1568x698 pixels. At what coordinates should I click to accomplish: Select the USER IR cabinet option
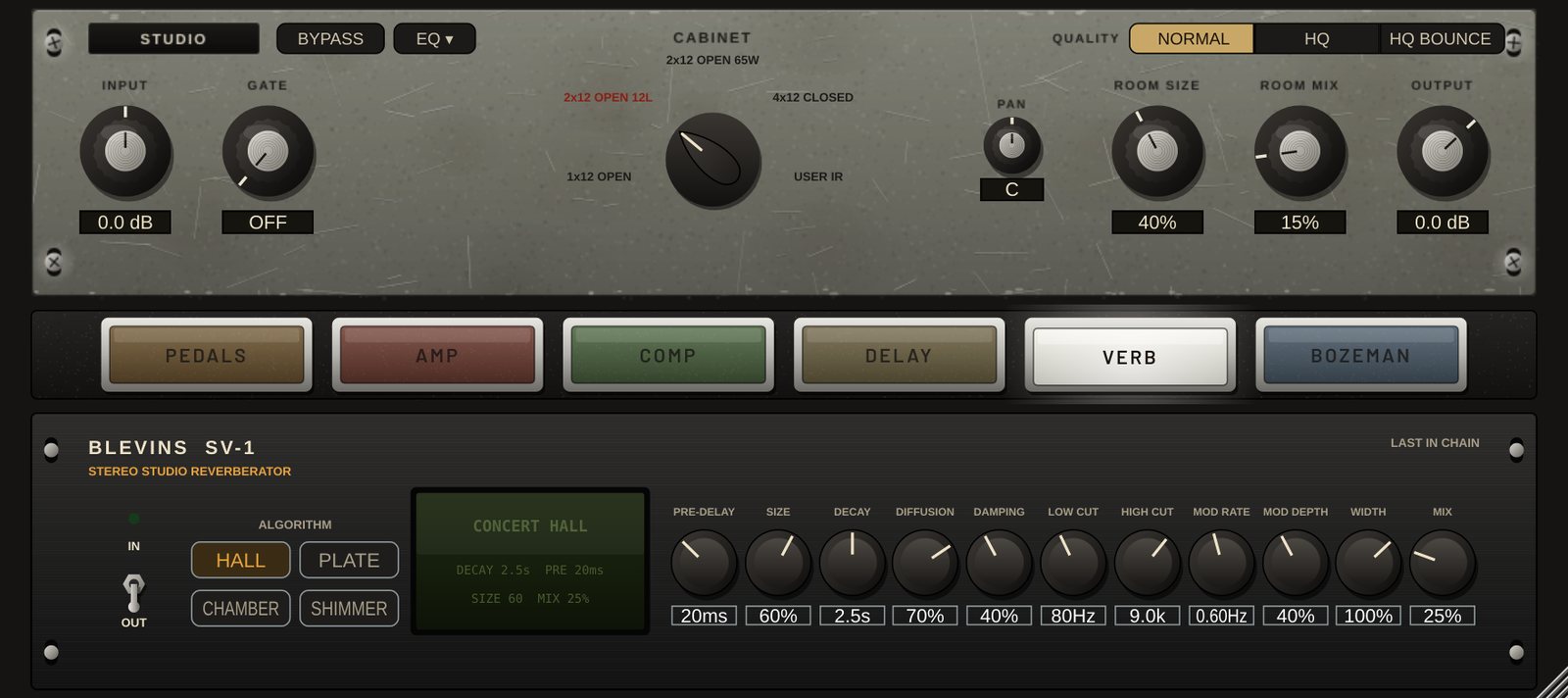pyautogui.click(x=818, y=176)
